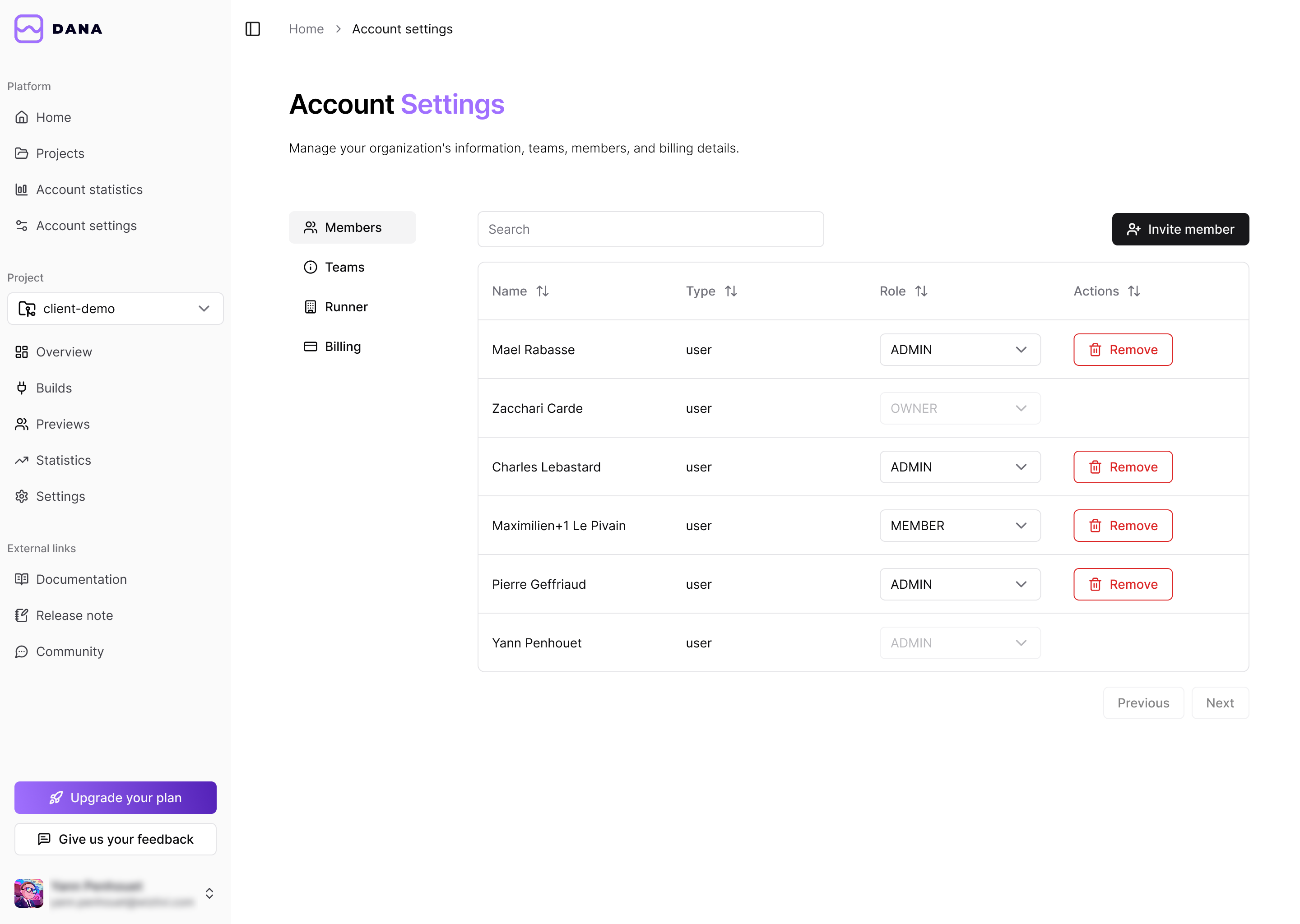Open the Release note icon in External links
This screenshot has width=1300, height=924.
tap(22, 615)
